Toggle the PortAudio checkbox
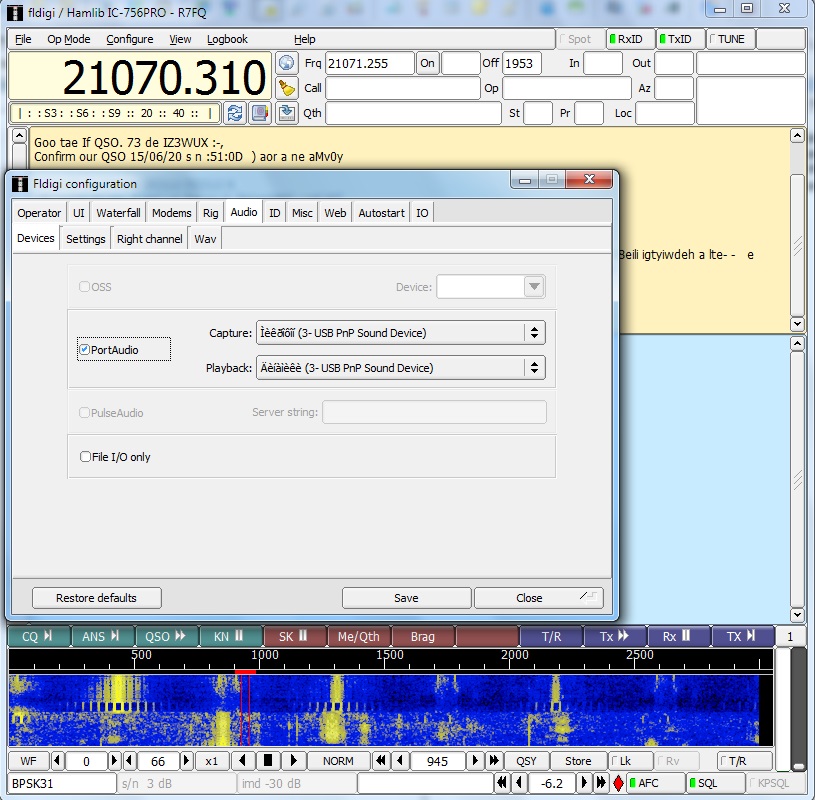Image resolution: width=815 pixels, height=800 pixels. coord(85,350)
